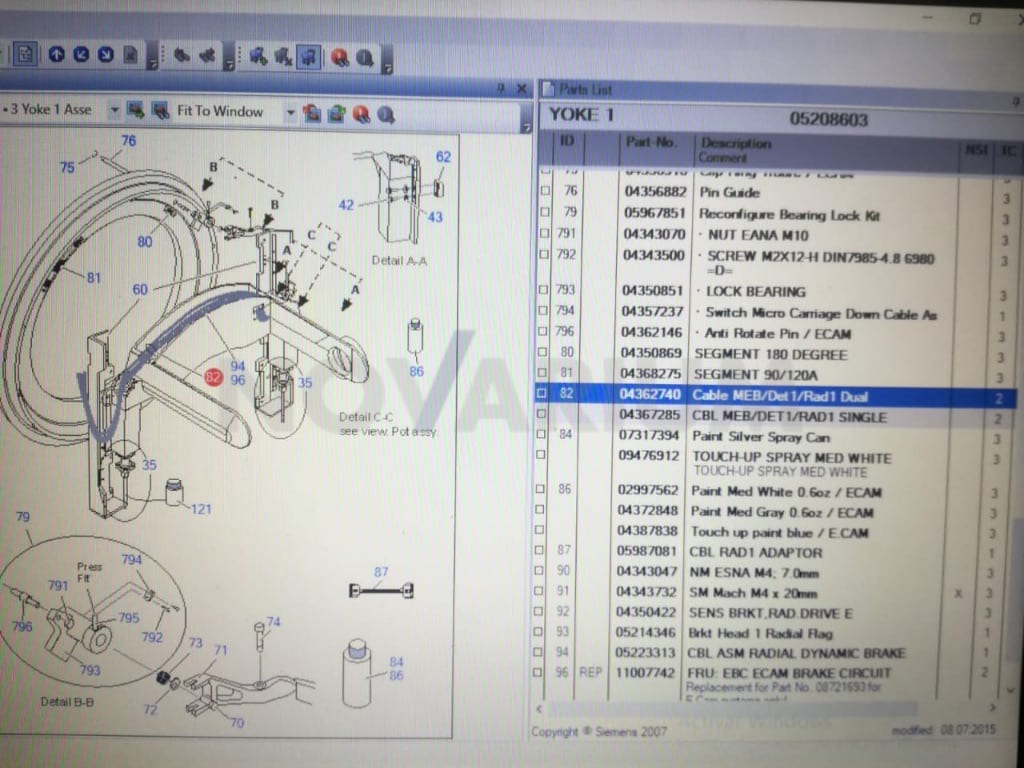Tick the checkbox for row 76 Pin Guide

(545, 191)
